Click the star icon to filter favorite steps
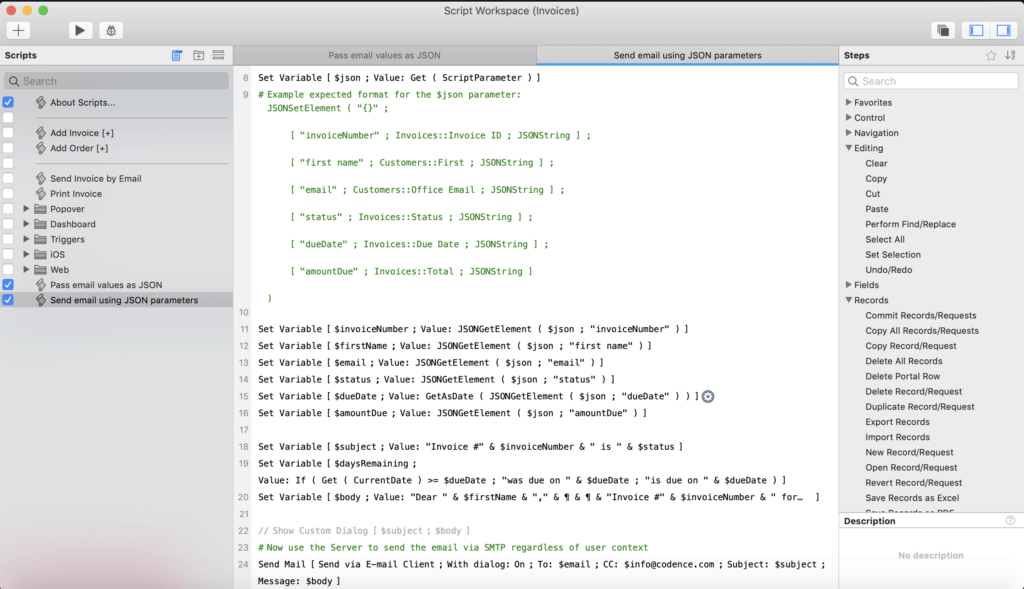Image resolution: width=1024 pixels, height=589 pixels. [x=990, y=55]
